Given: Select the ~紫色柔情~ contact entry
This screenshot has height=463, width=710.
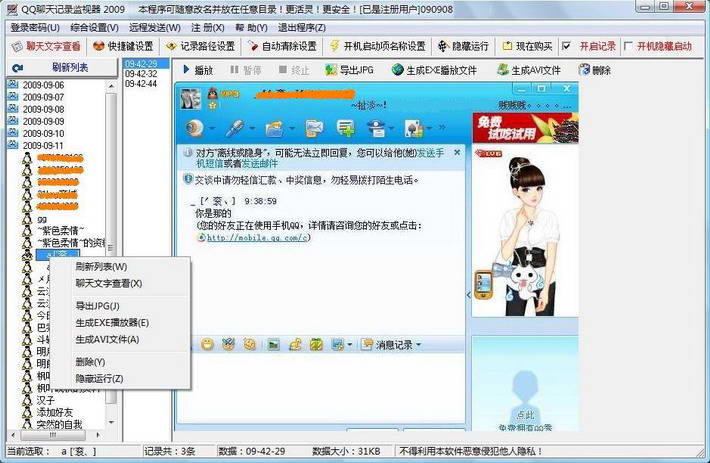Looking at the screenshot, I should pyautogui.click(x=60, y=231).
